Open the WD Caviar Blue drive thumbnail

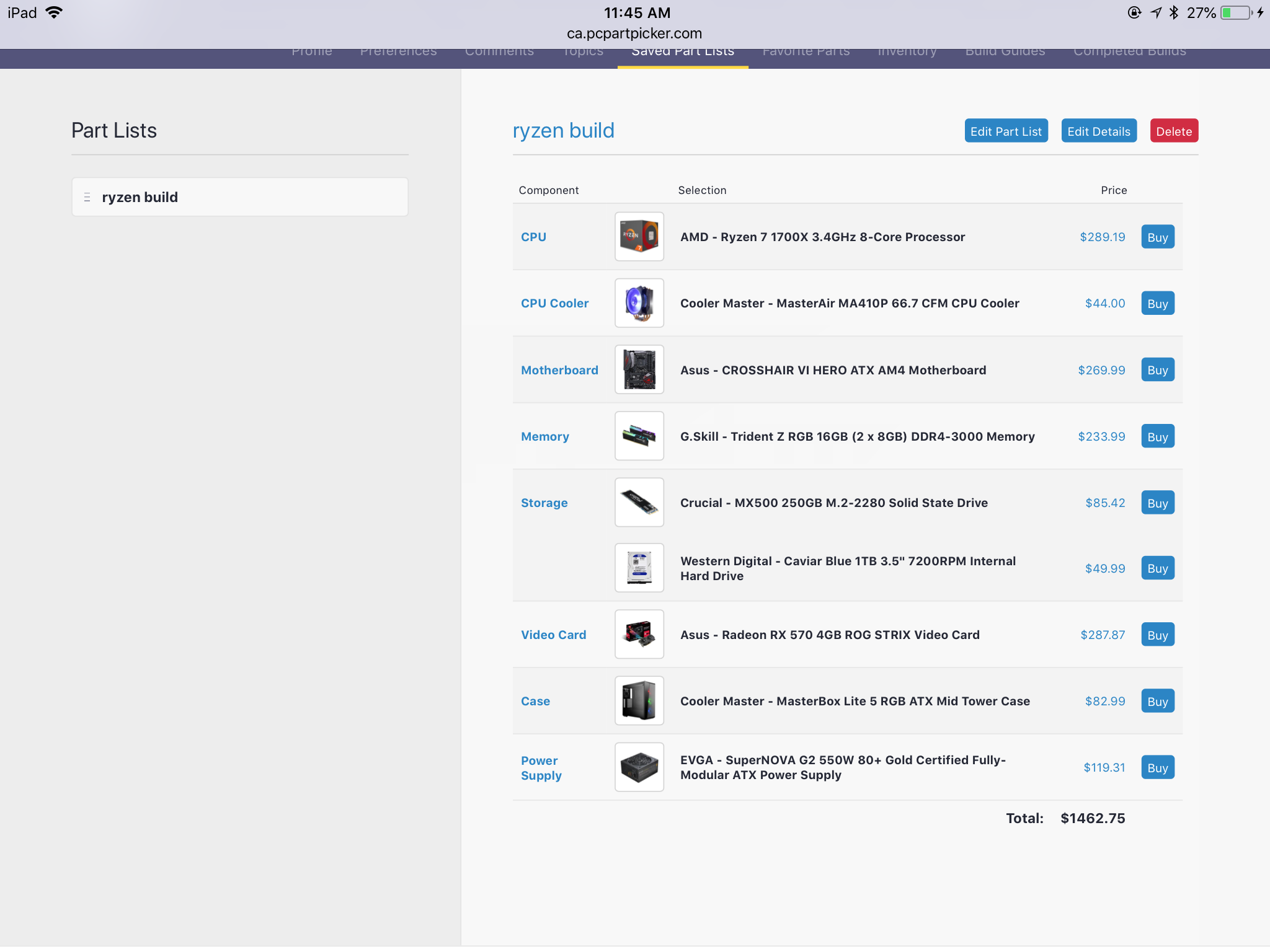pyautogui.click(x=639, y=568)
